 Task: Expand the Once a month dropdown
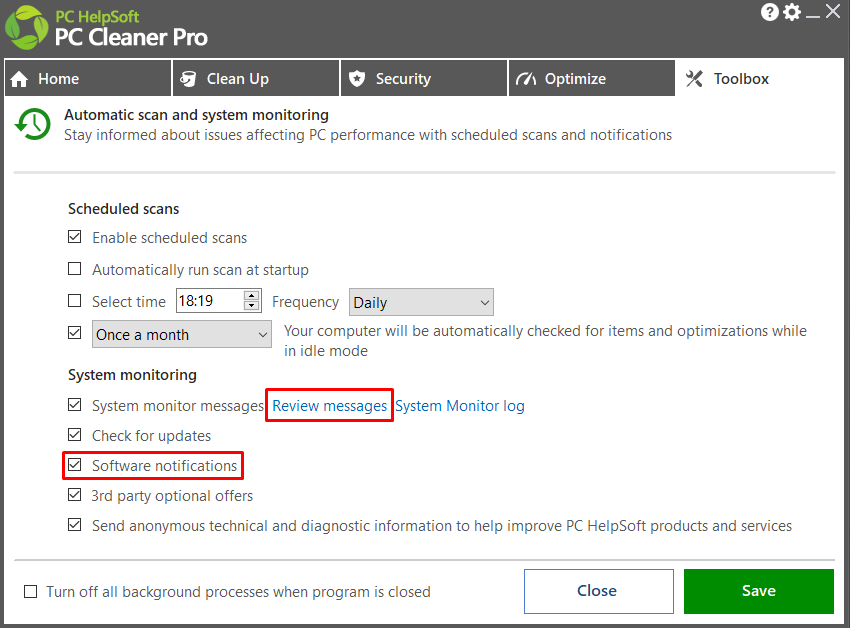(x=182, y=334)
